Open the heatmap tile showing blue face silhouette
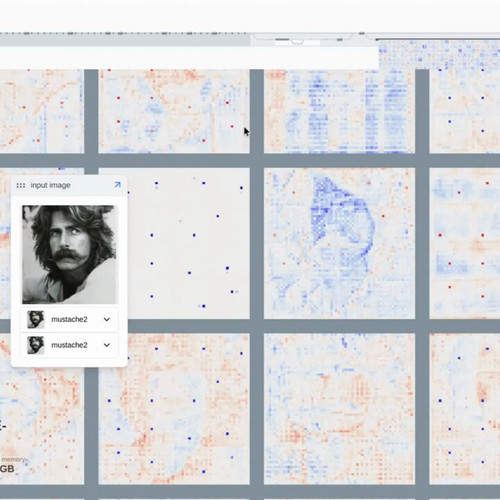This screenshot has height=500, width=500. click(339, 243)
